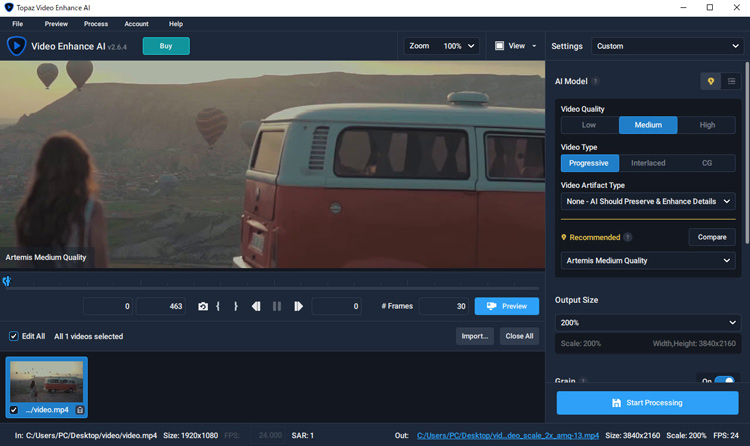Click the video timeline scrub bar

point(273,288)
